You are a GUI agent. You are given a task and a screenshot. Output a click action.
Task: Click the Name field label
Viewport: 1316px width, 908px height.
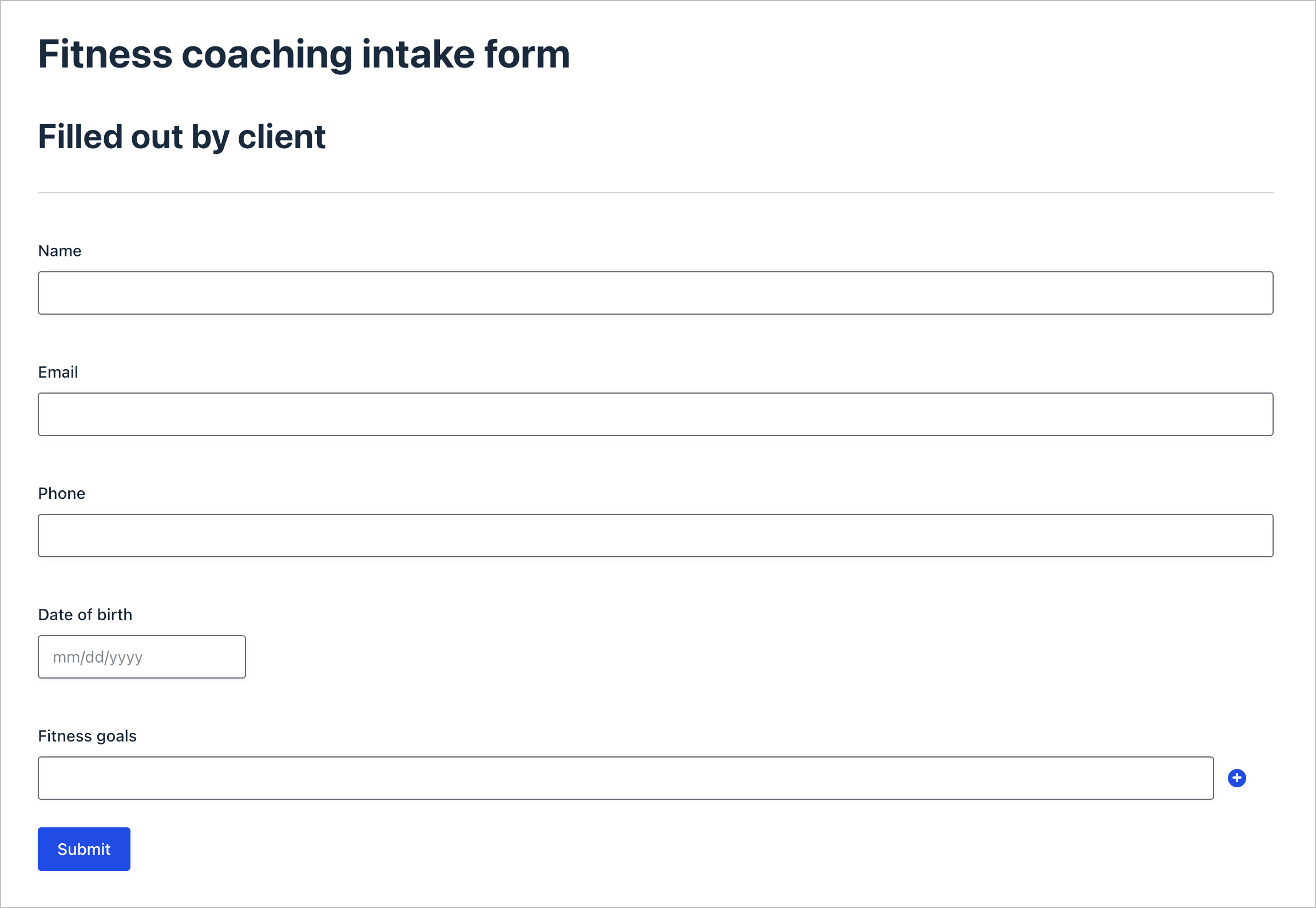[x=59, y=251]
